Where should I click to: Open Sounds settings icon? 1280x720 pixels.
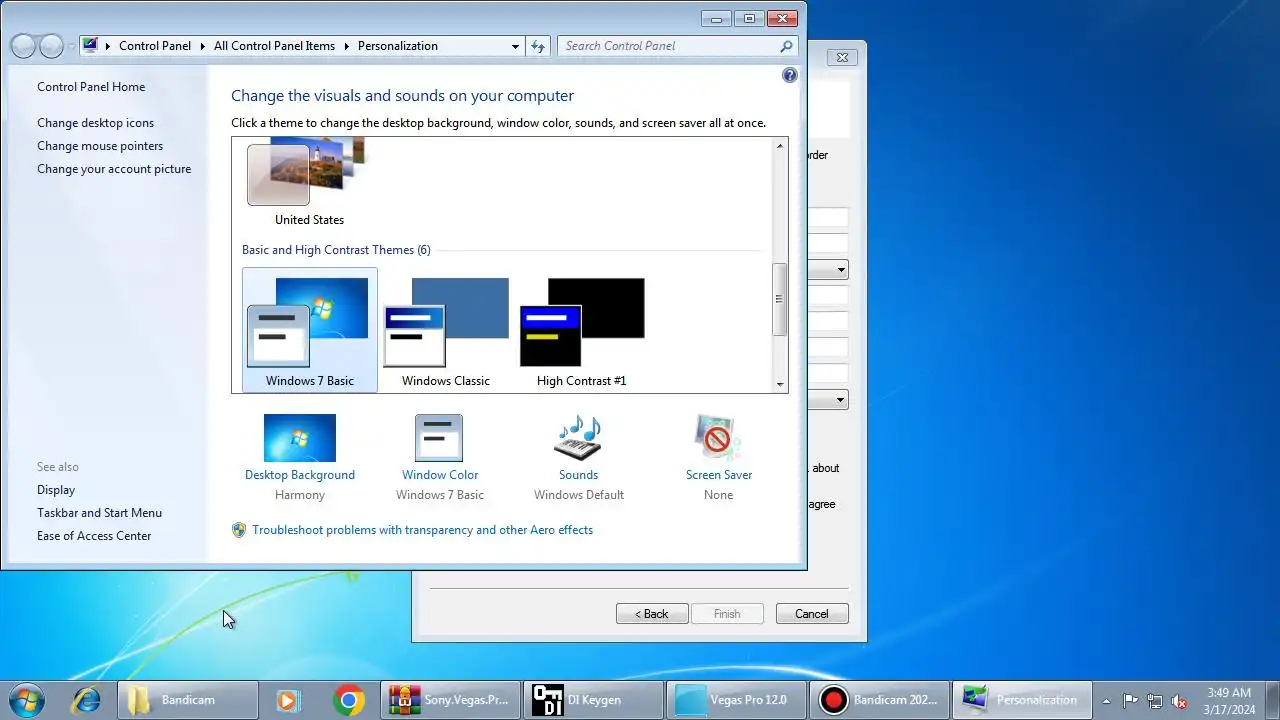(578, 438)
